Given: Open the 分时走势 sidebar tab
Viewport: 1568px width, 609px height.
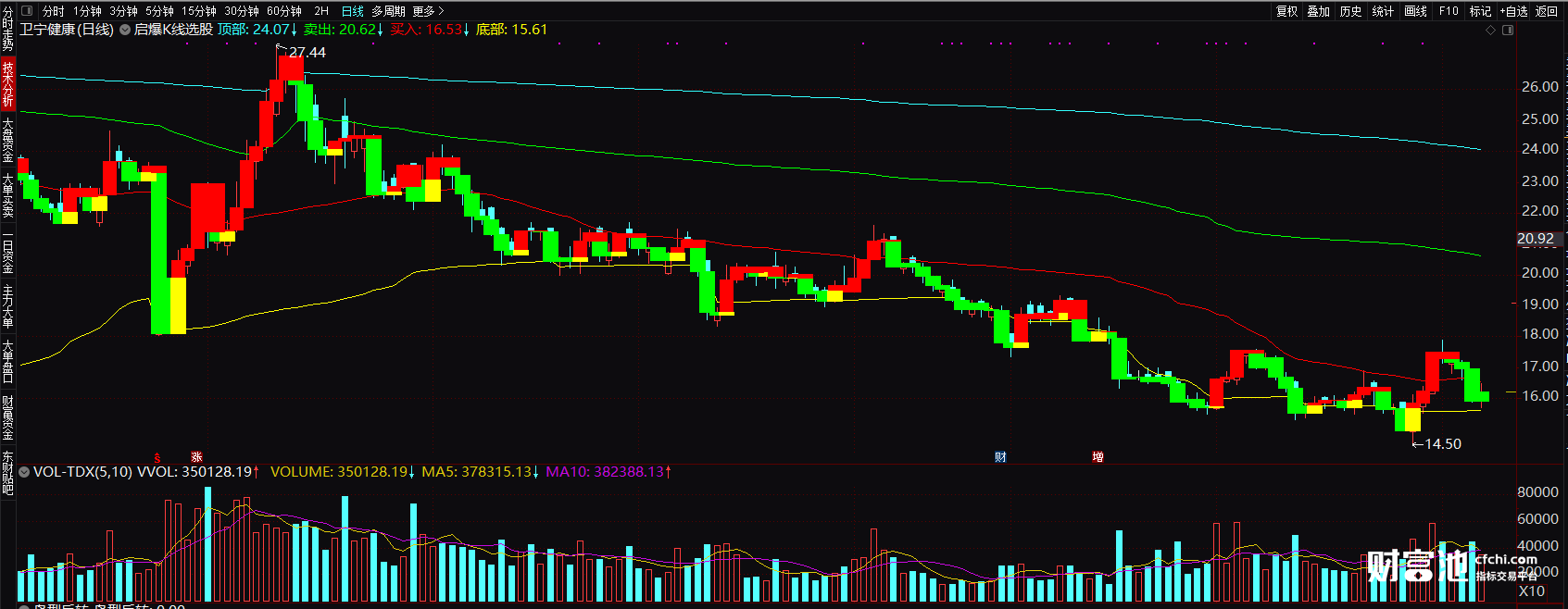Looking at the screenshot, I should (7, 30).
